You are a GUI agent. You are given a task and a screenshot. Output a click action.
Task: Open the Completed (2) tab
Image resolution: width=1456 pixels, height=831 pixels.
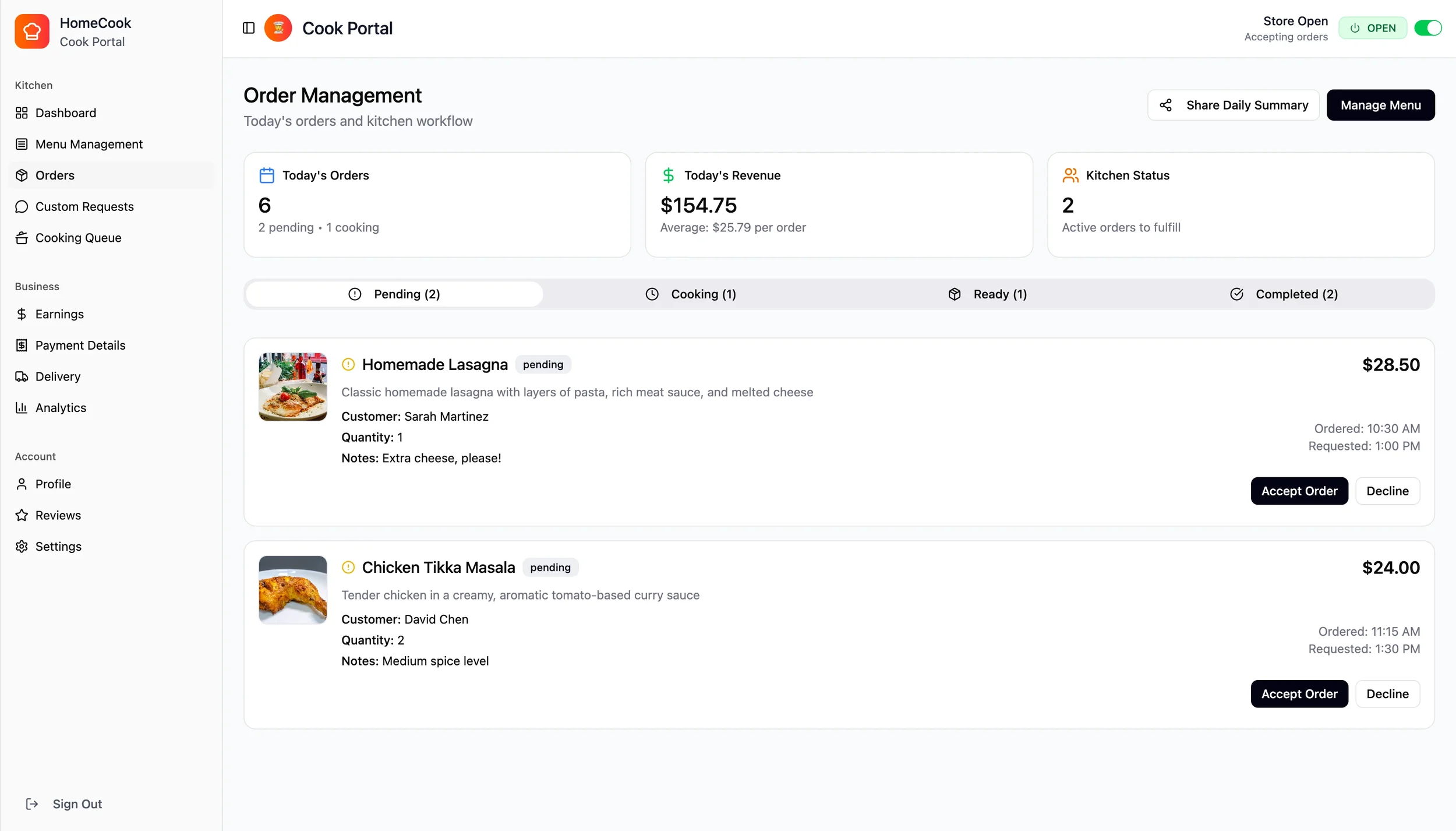coord(1284,294)
